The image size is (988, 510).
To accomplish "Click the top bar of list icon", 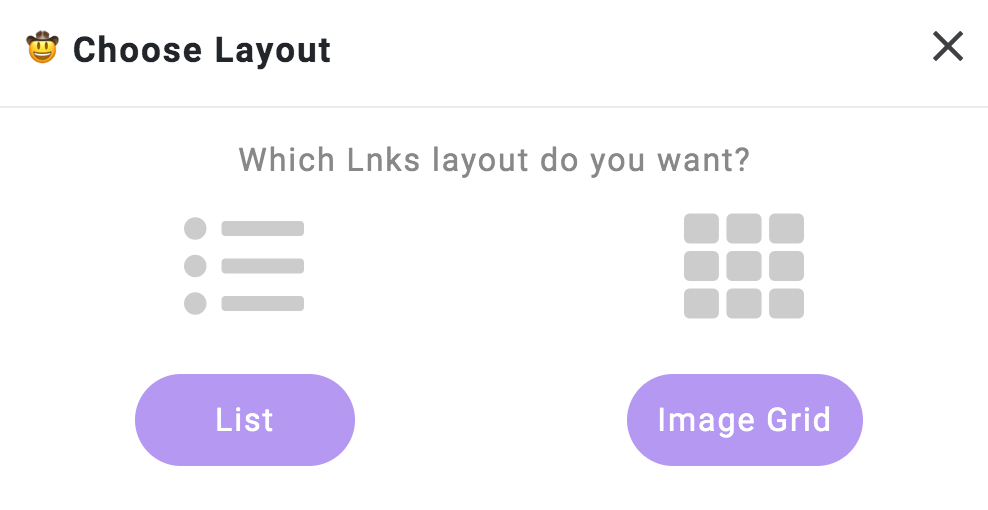I will (263, 228).
